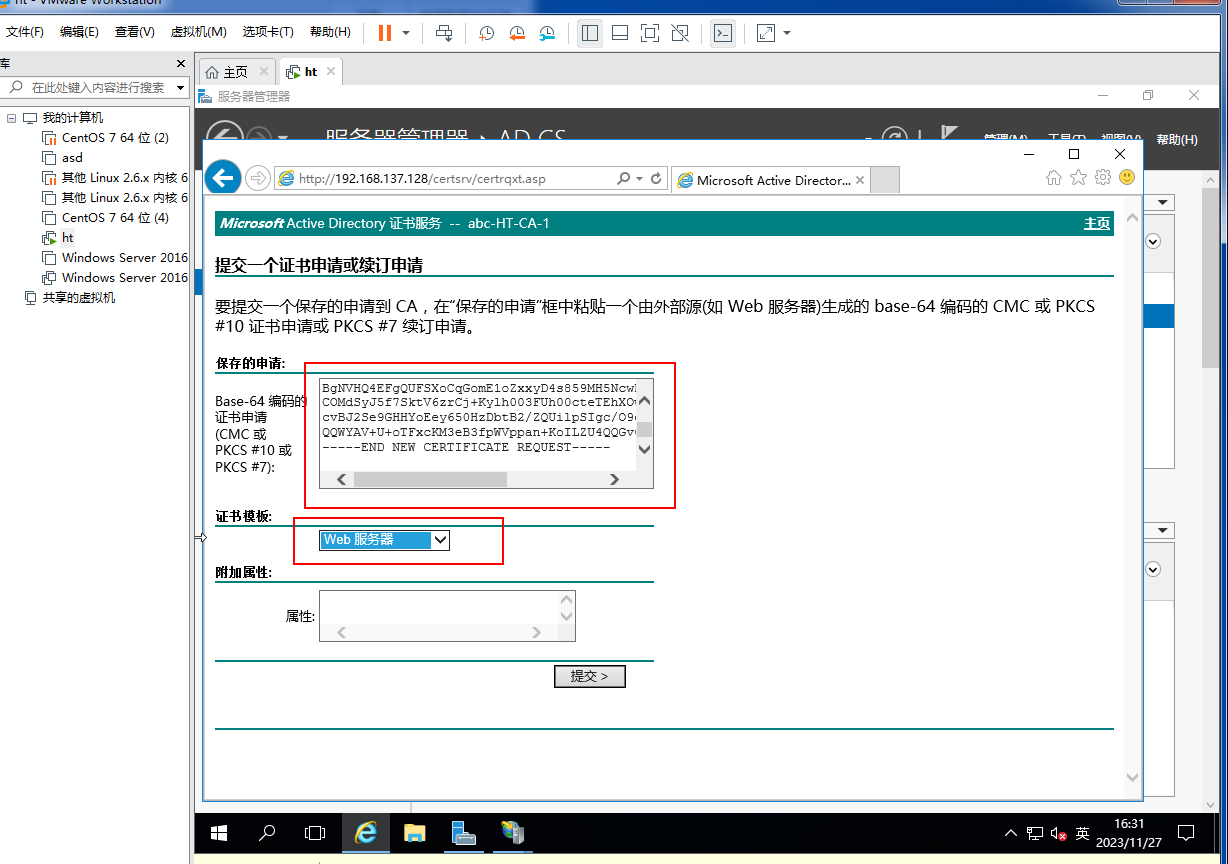Click the IE feedback smiley icon
Viewport: 1228px width, 864px height.
1127,177
